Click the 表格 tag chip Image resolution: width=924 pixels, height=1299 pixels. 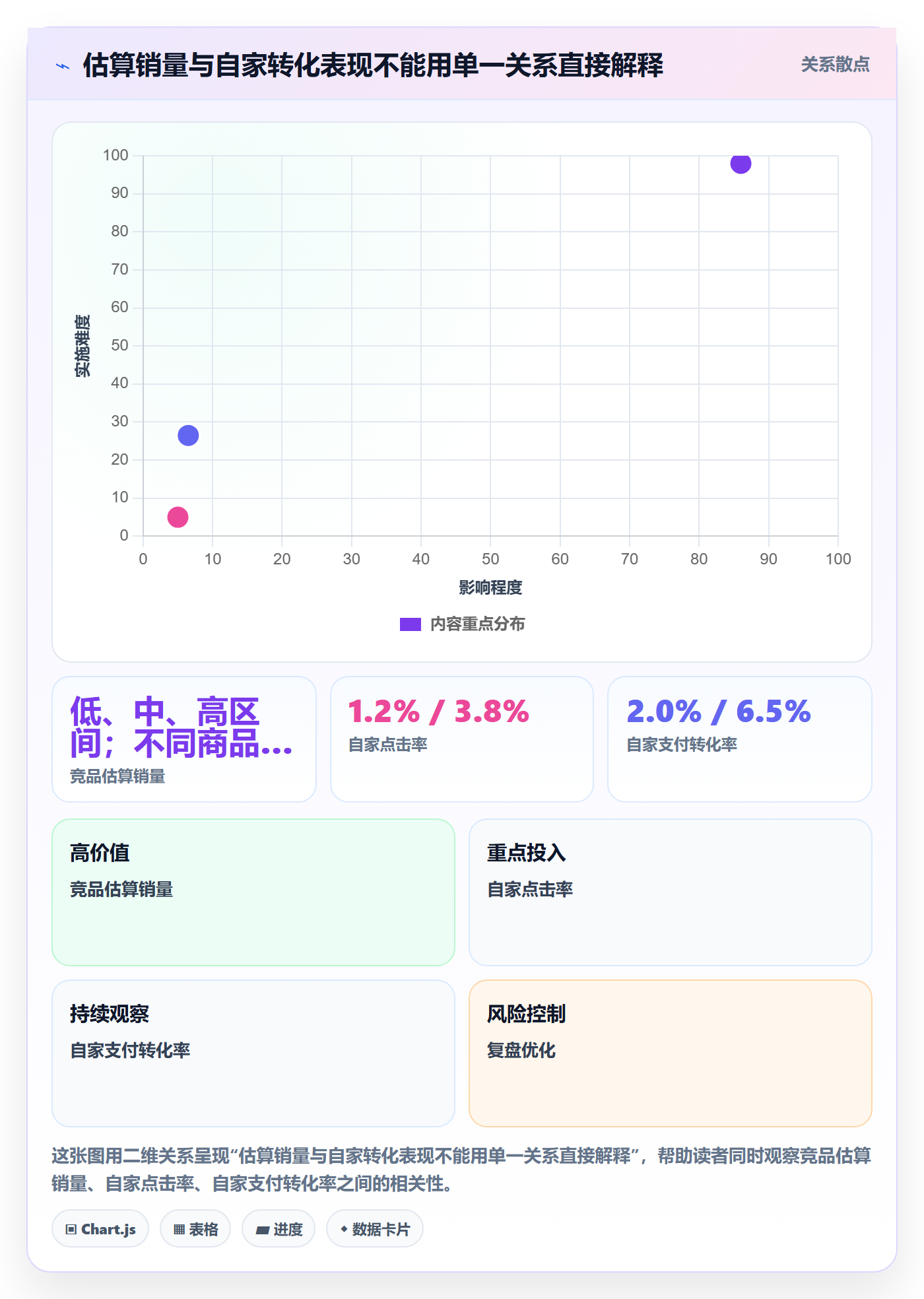point(195,1229)
